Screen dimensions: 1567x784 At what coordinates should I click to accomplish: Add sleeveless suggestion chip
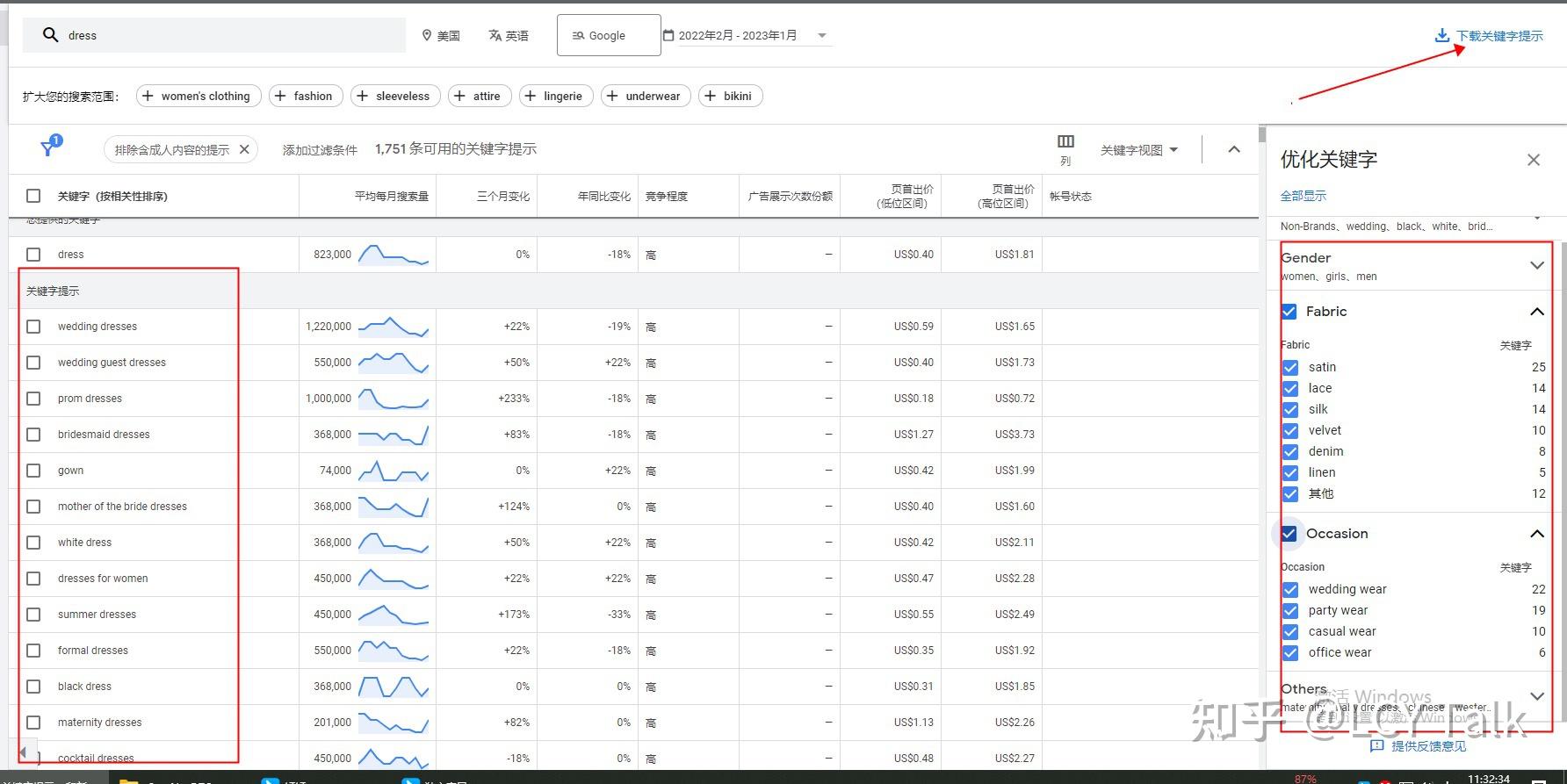[394, 96]
